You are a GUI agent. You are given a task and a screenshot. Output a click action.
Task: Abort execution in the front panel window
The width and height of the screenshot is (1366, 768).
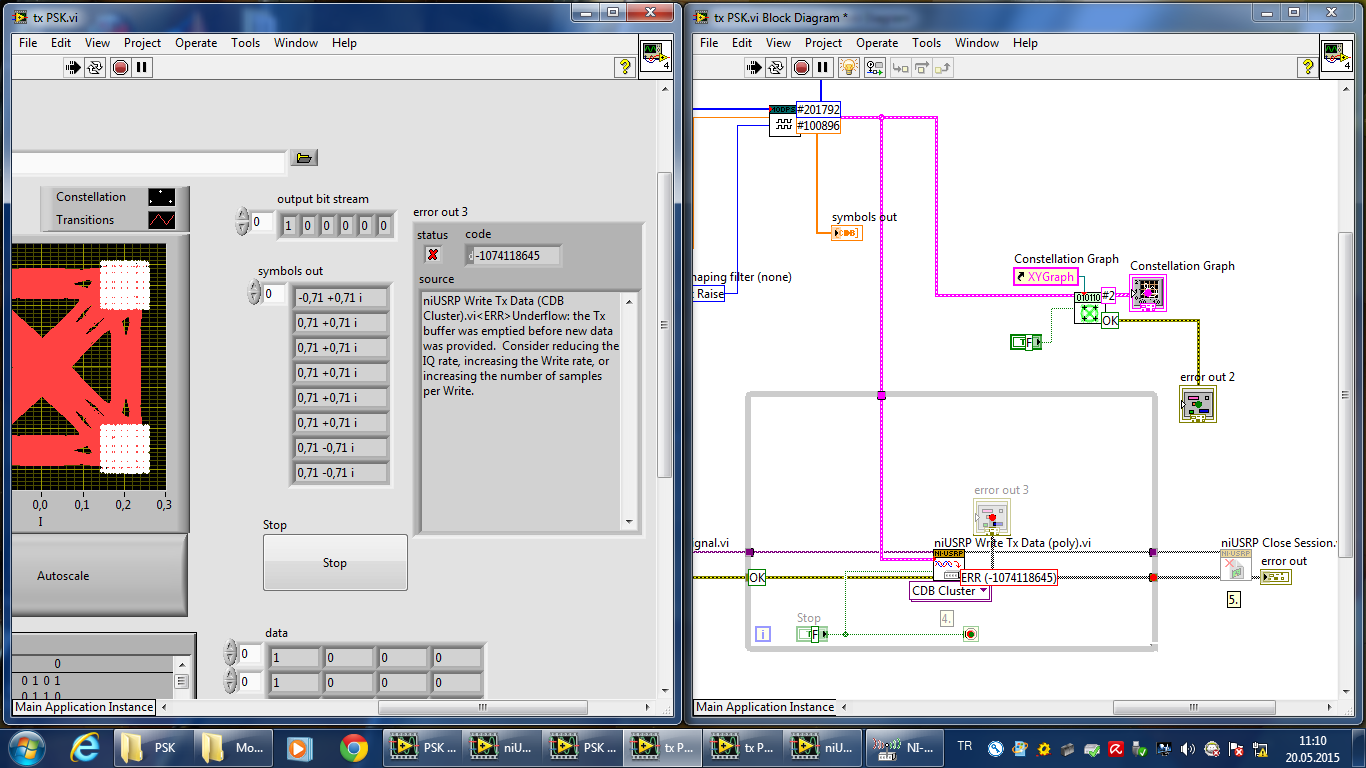click(120, 68)
